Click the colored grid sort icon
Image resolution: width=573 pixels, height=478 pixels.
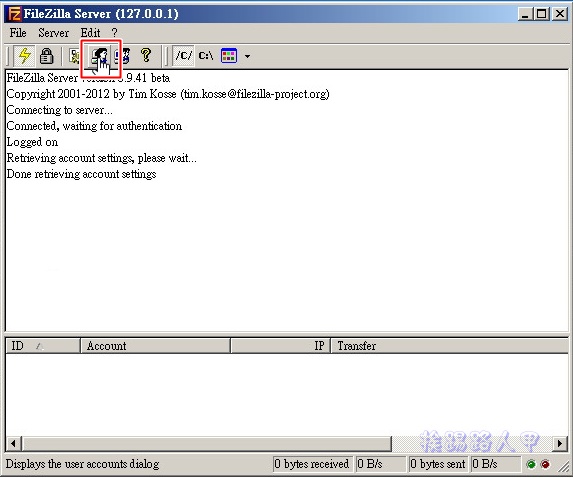[229, 56]
